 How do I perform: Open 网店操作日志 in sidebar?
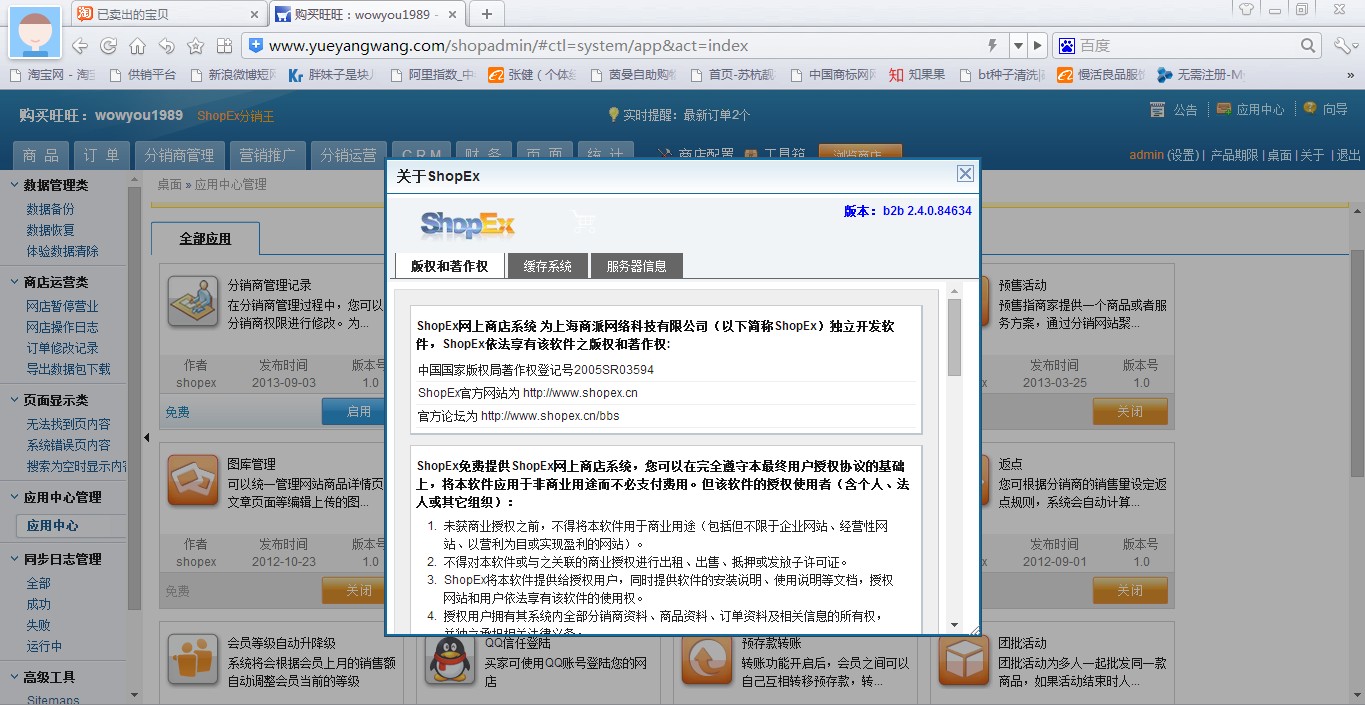coord(62,327)
